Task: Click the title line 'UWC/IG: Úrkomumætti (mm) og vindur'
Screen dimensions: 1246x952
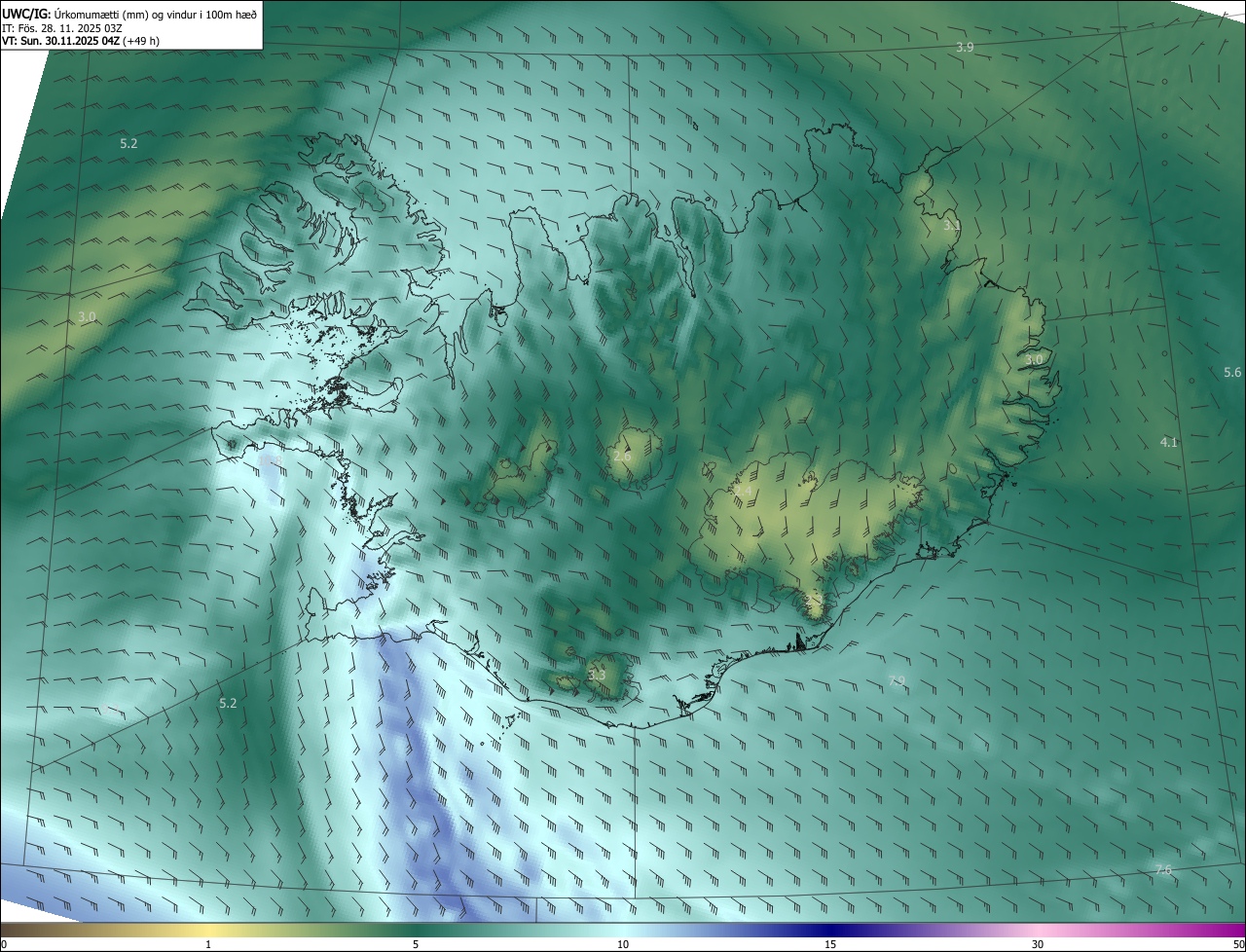Action: 128,13
